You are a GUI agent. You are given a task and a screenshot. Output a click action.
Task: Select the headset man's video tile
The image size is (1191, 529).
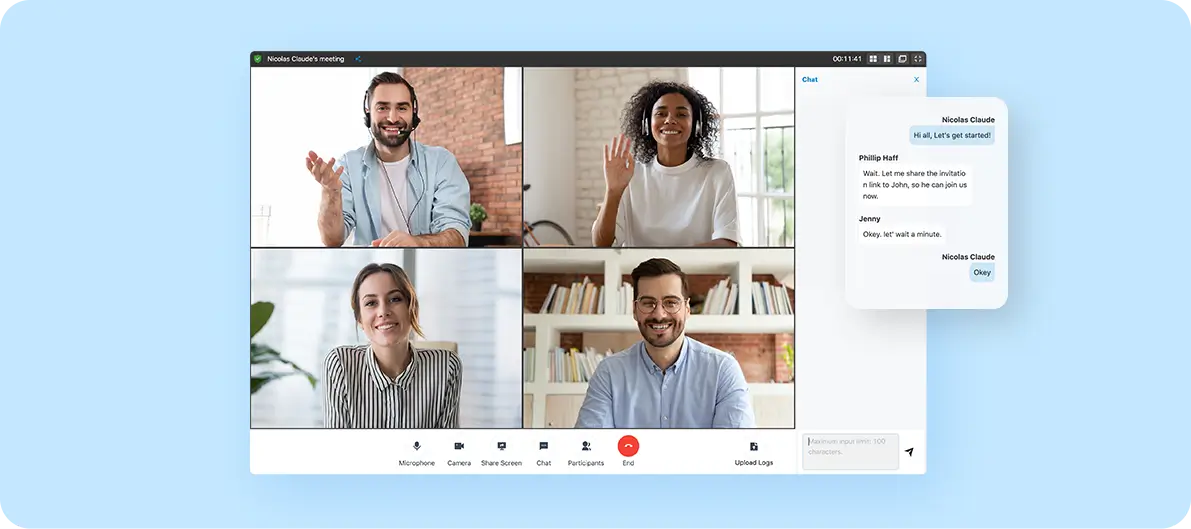point(386,157)
